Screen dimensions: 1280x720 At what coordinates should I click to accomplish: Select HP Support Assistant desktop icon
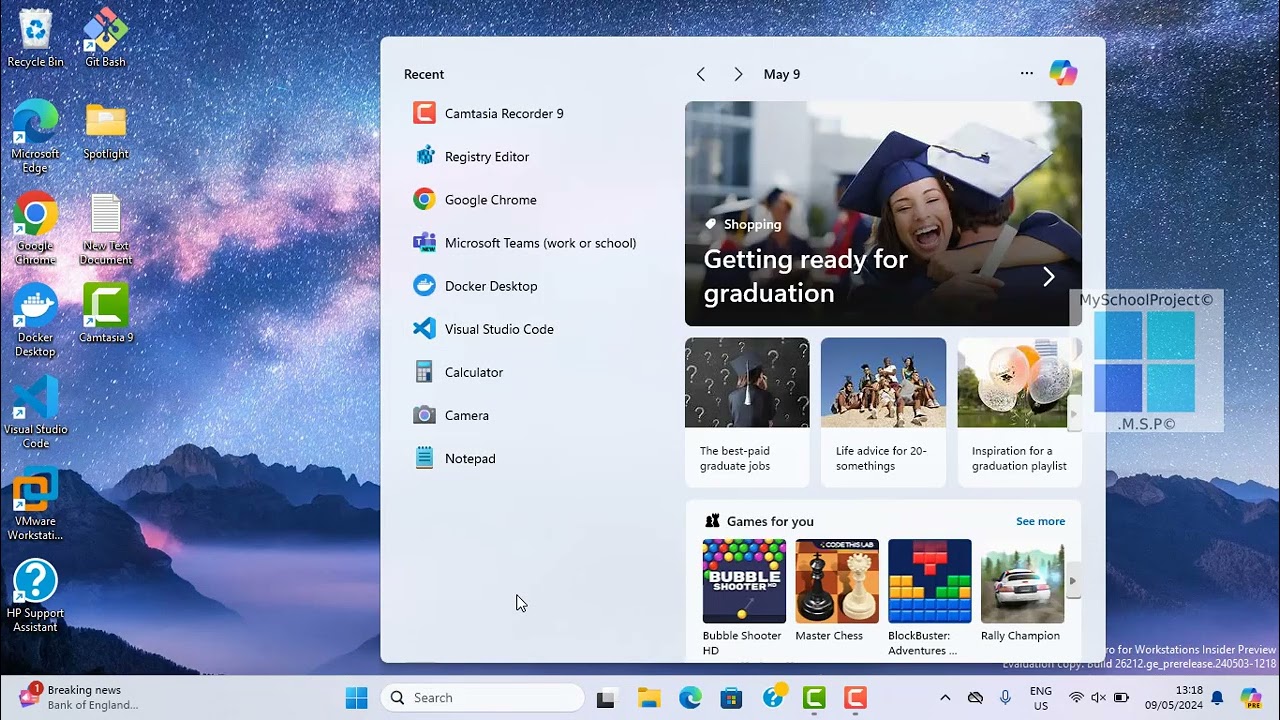click(35, 597)
